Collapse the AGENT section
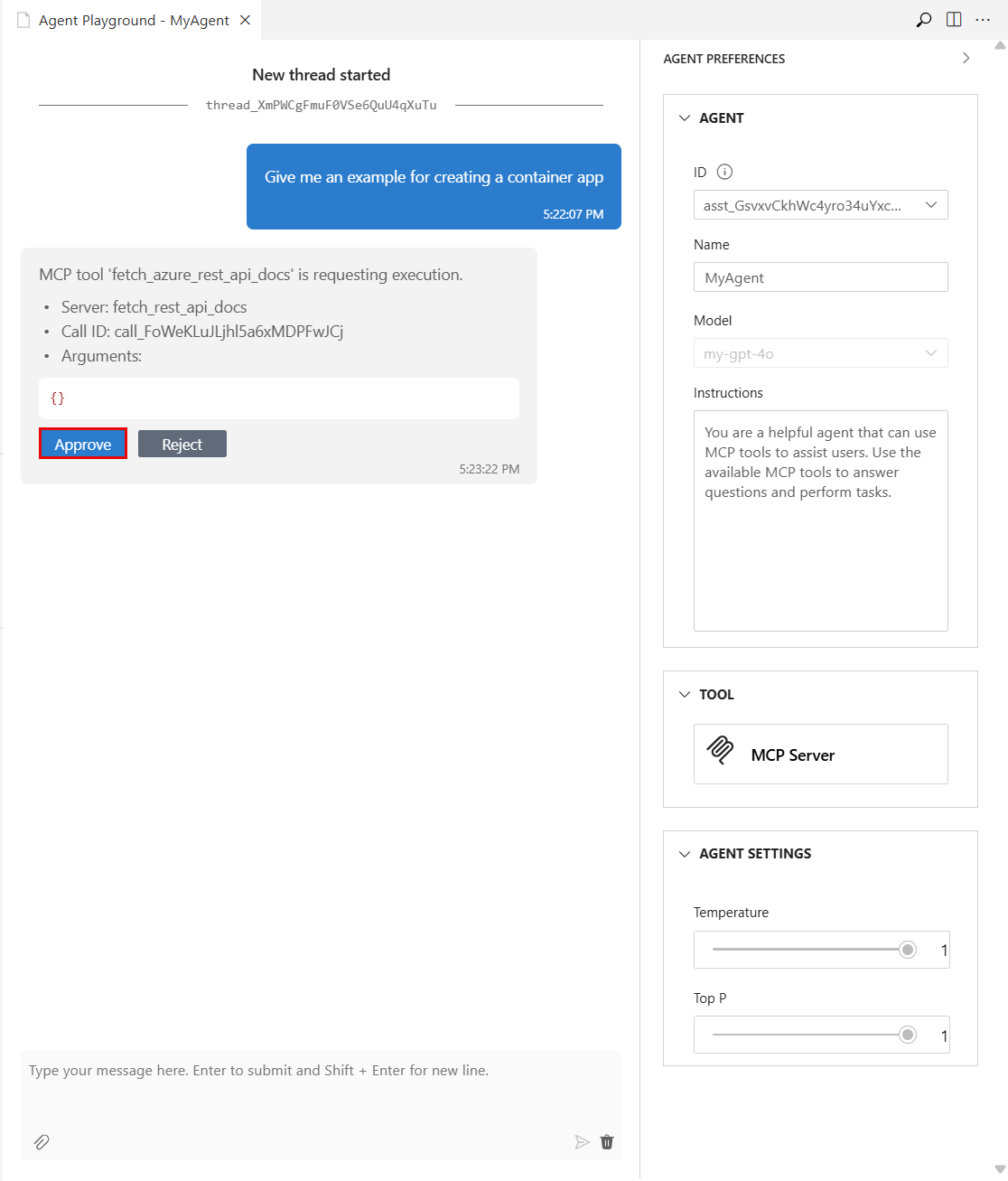Screen dimensions: 1008x1181 click(x=684, y=117)
